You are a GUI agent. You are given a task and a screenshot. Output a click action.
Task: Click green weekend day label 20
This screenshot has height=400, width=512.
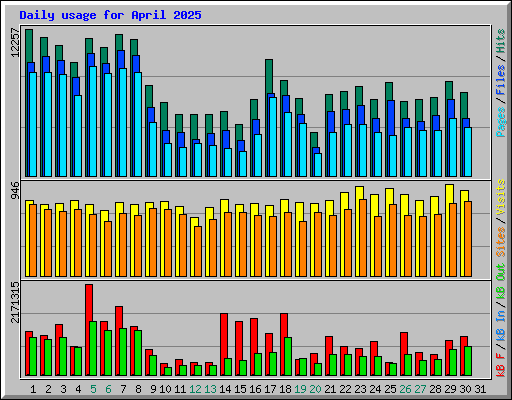[x=315, y=389]
